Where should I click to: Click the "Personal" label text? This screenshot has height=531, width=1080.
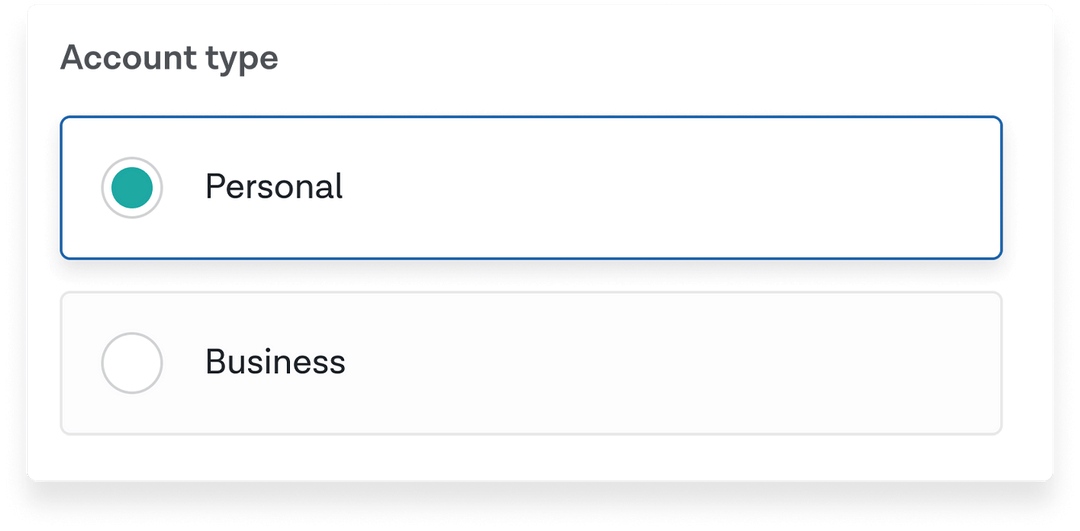(x=273, y=187)
